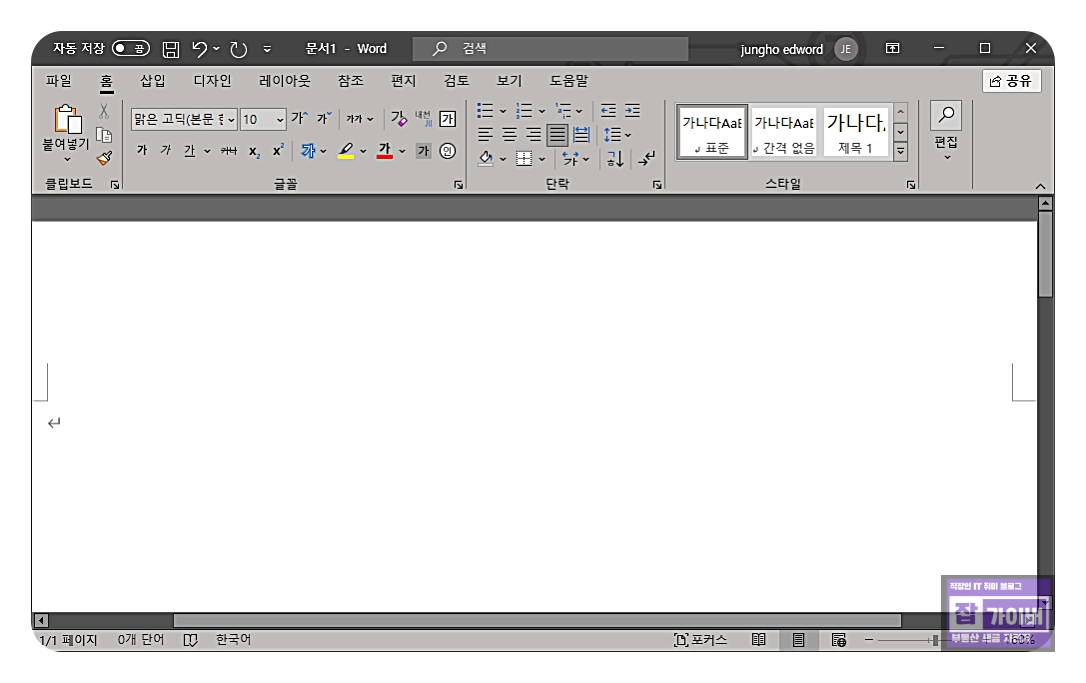Expand the styles gallery list
The height and width of the screenshot is (683, 1086).
900,150
